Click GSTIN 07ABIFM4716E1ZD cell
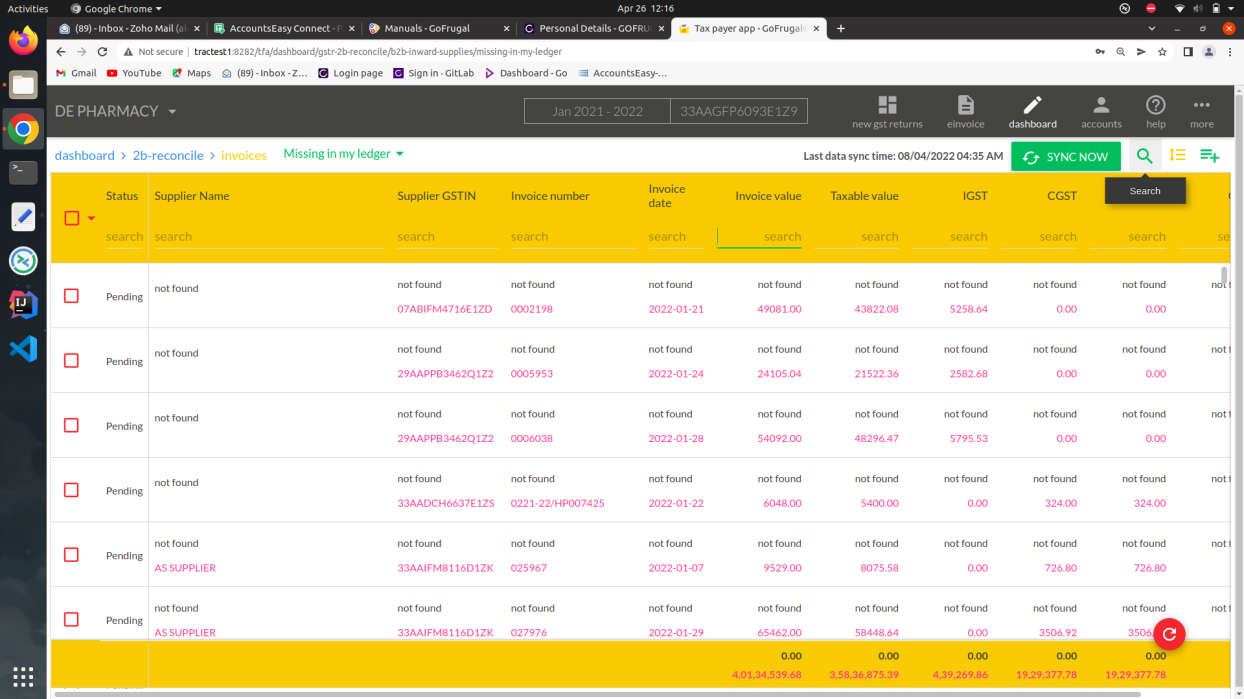This screenshot has height=699, width=1244. 445,309
